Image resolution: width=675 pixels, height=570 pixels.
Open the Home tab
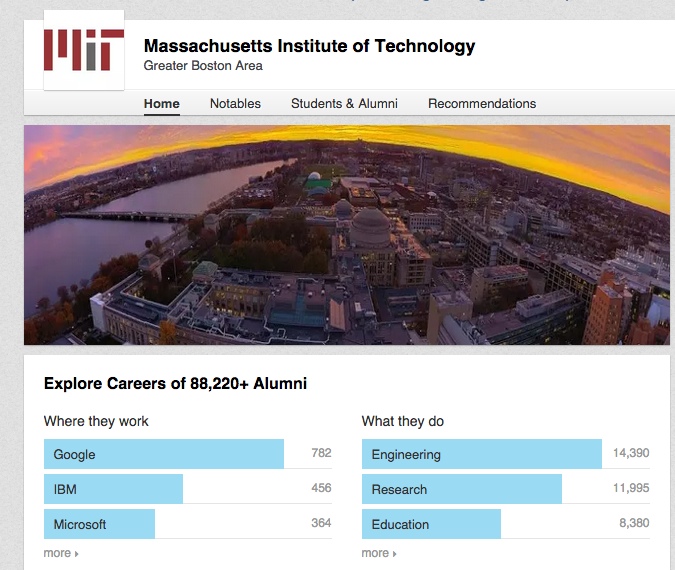pos(161,103)
